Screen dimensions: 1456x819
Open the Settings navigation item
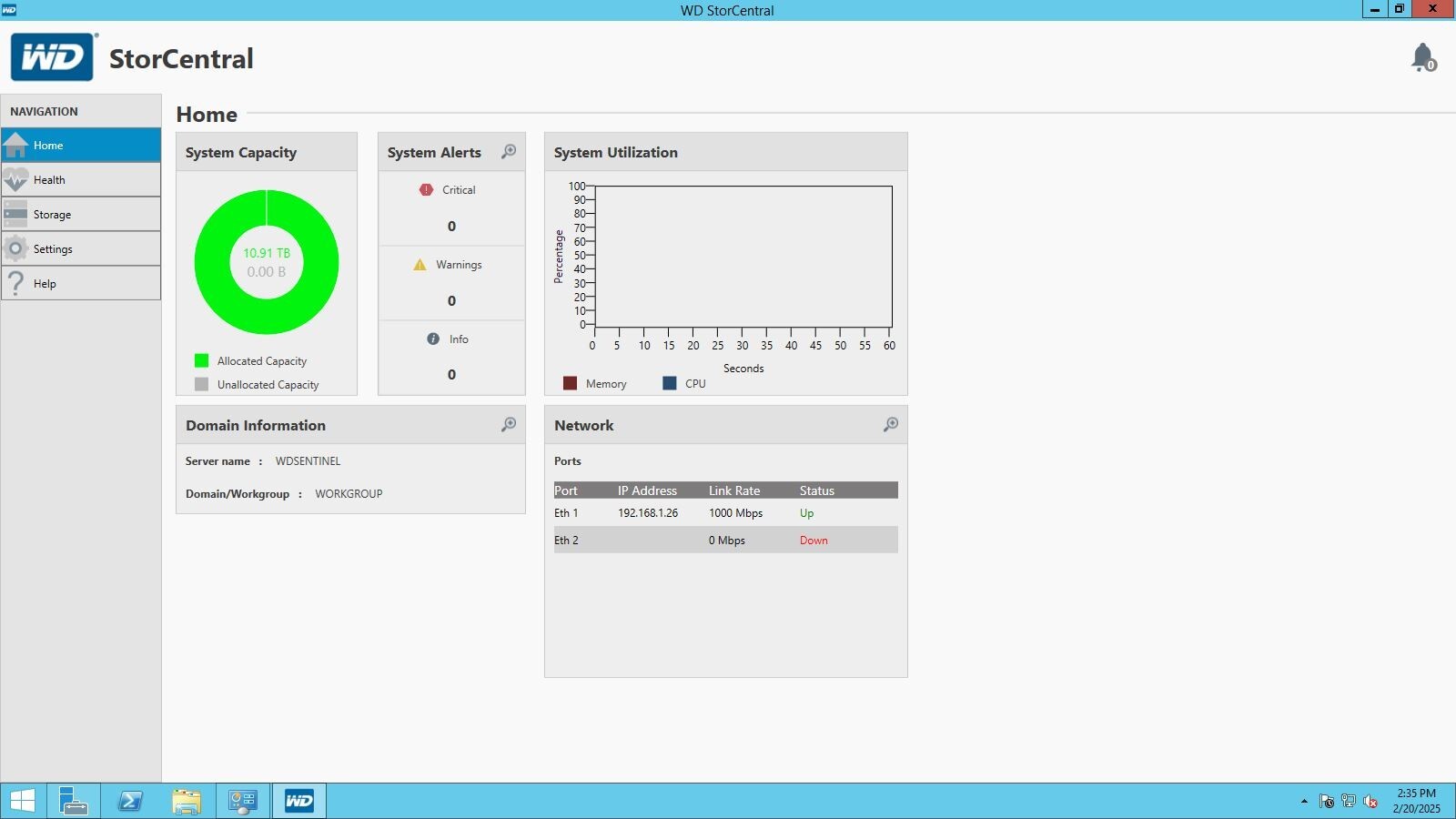pyautogui.click(x=81, y=249)
